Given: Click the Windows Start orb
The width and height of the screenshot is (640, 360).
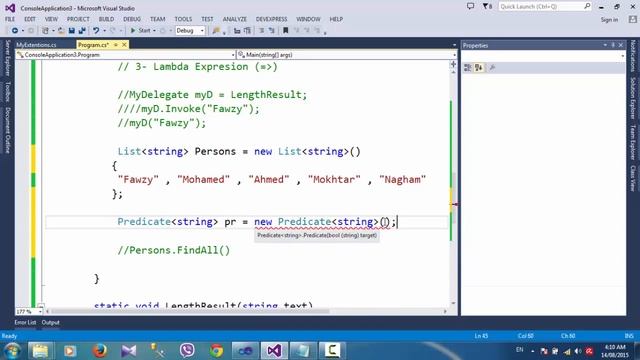Looking at the screenshot, I should (12, 351).
